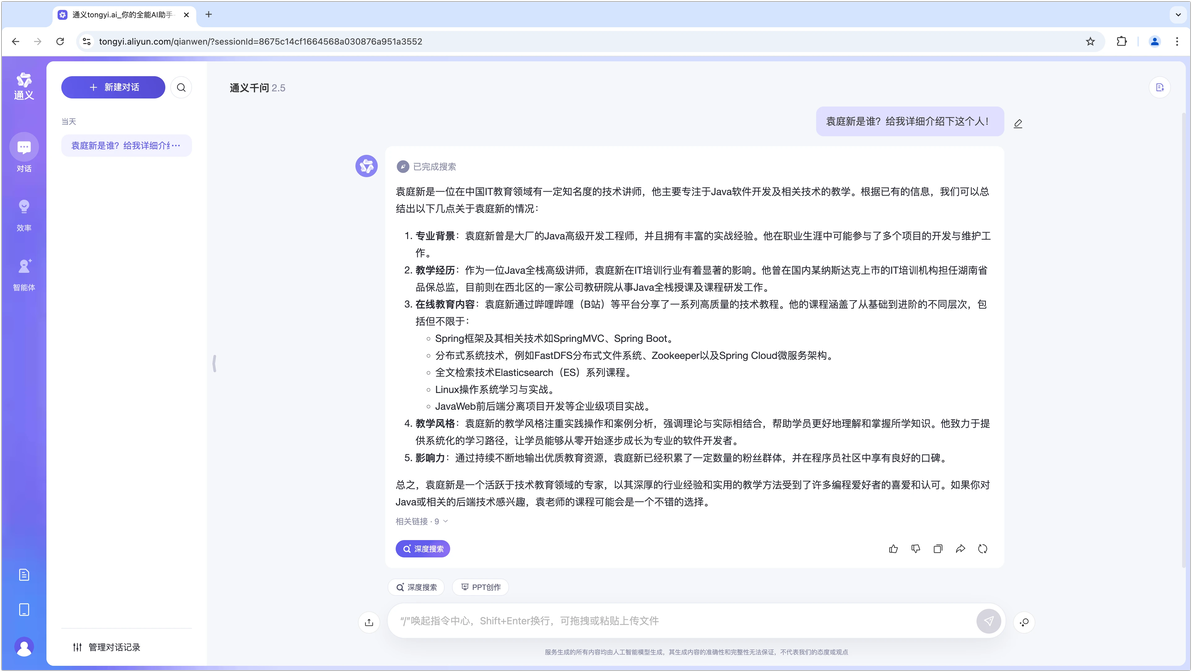Collapse the sidebar using the panel handle
The height and width of the screenshot is (672, 1192).
(214, 363)
